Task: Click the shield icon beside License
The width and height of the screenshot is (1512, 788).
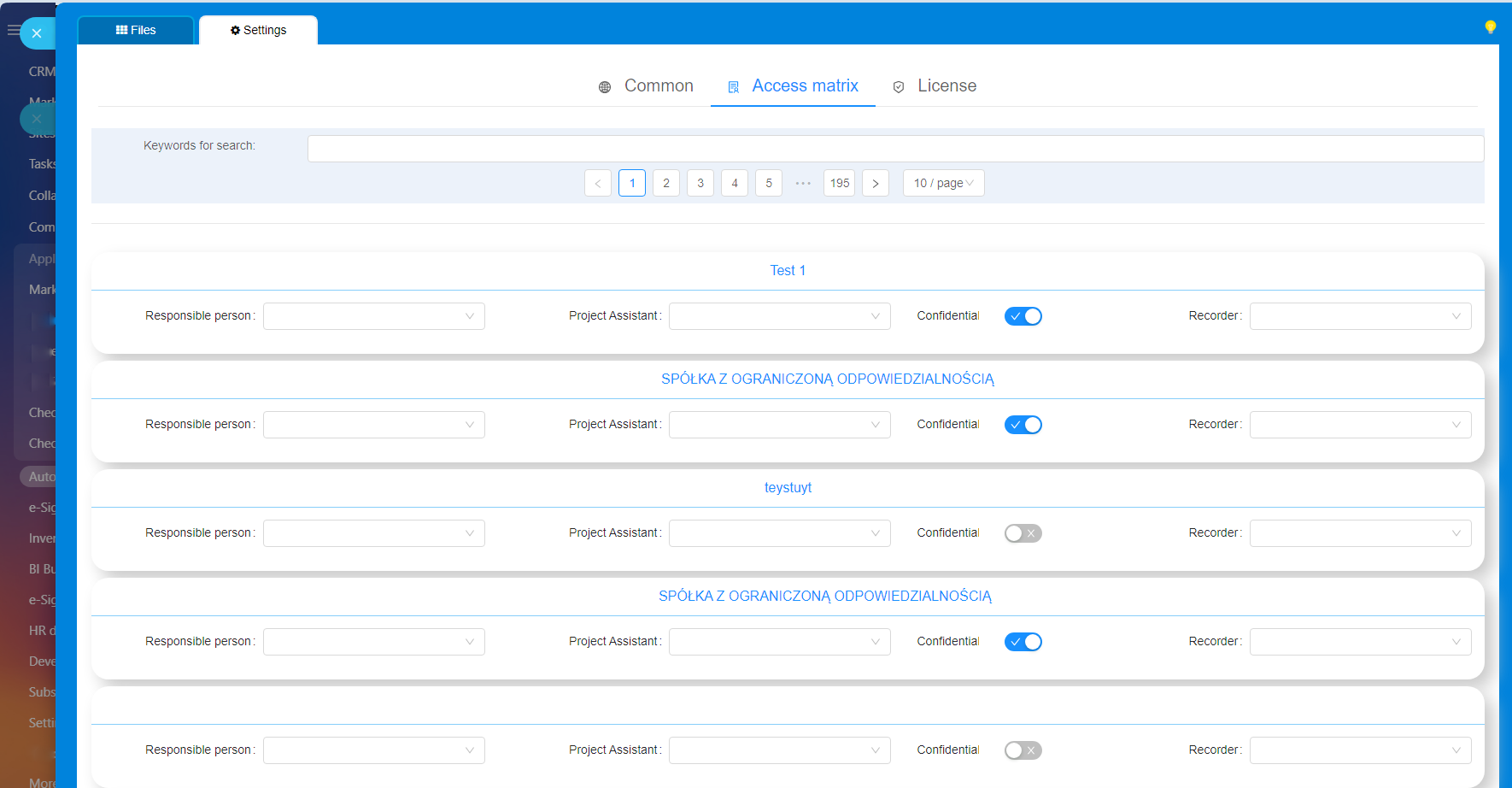Action: point(899,87)
